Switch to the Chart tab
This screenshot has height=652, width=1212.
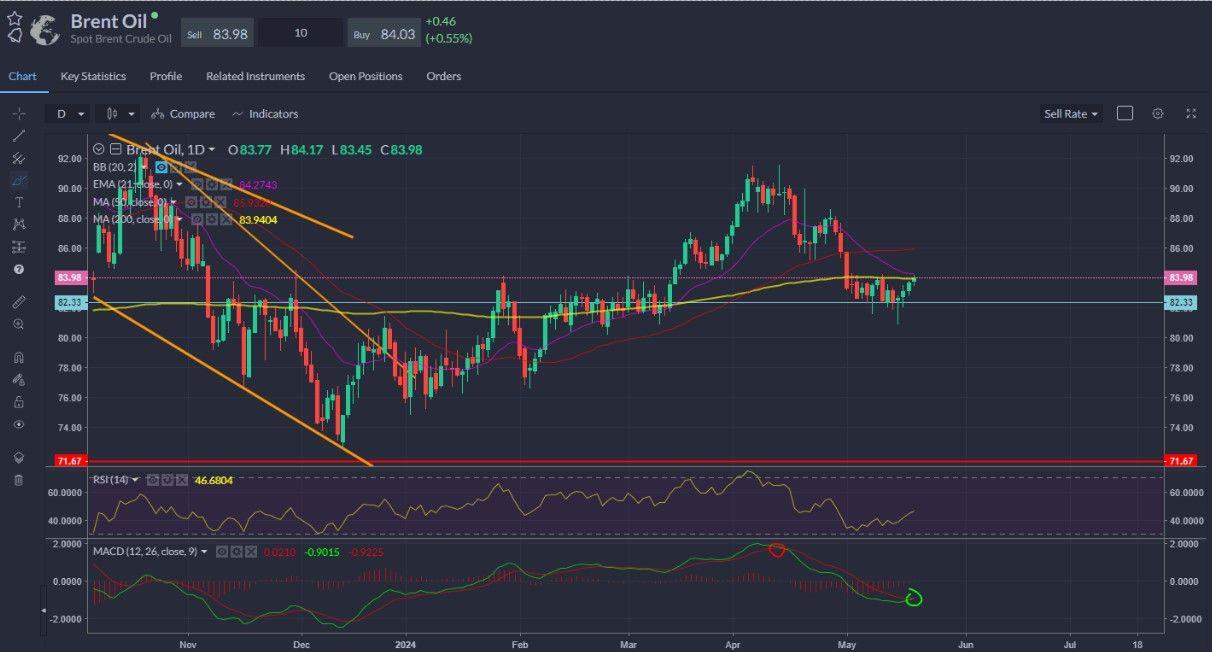tap(22, 76)
